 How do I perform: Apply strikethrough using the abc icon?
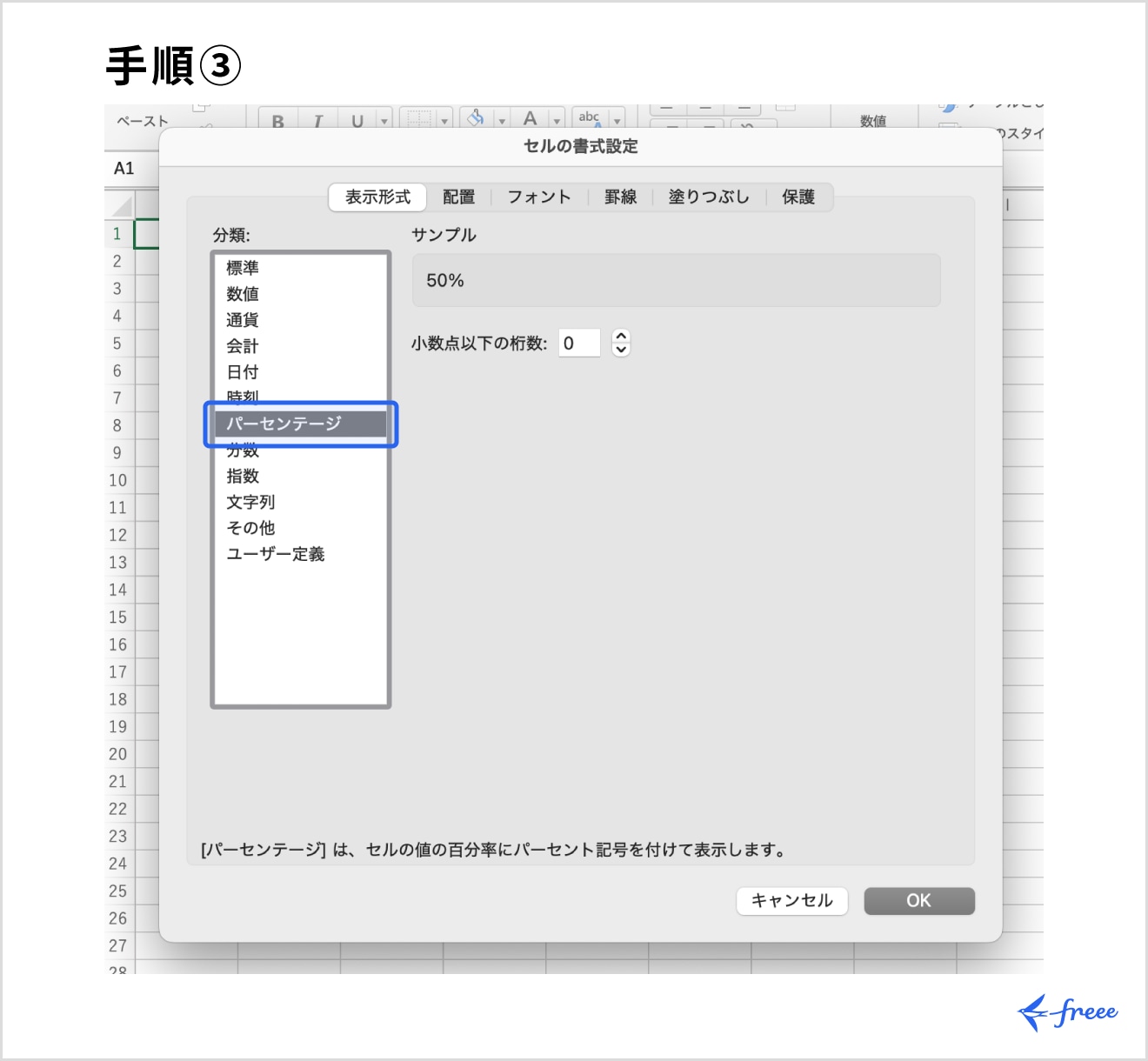tap(591, 117)
